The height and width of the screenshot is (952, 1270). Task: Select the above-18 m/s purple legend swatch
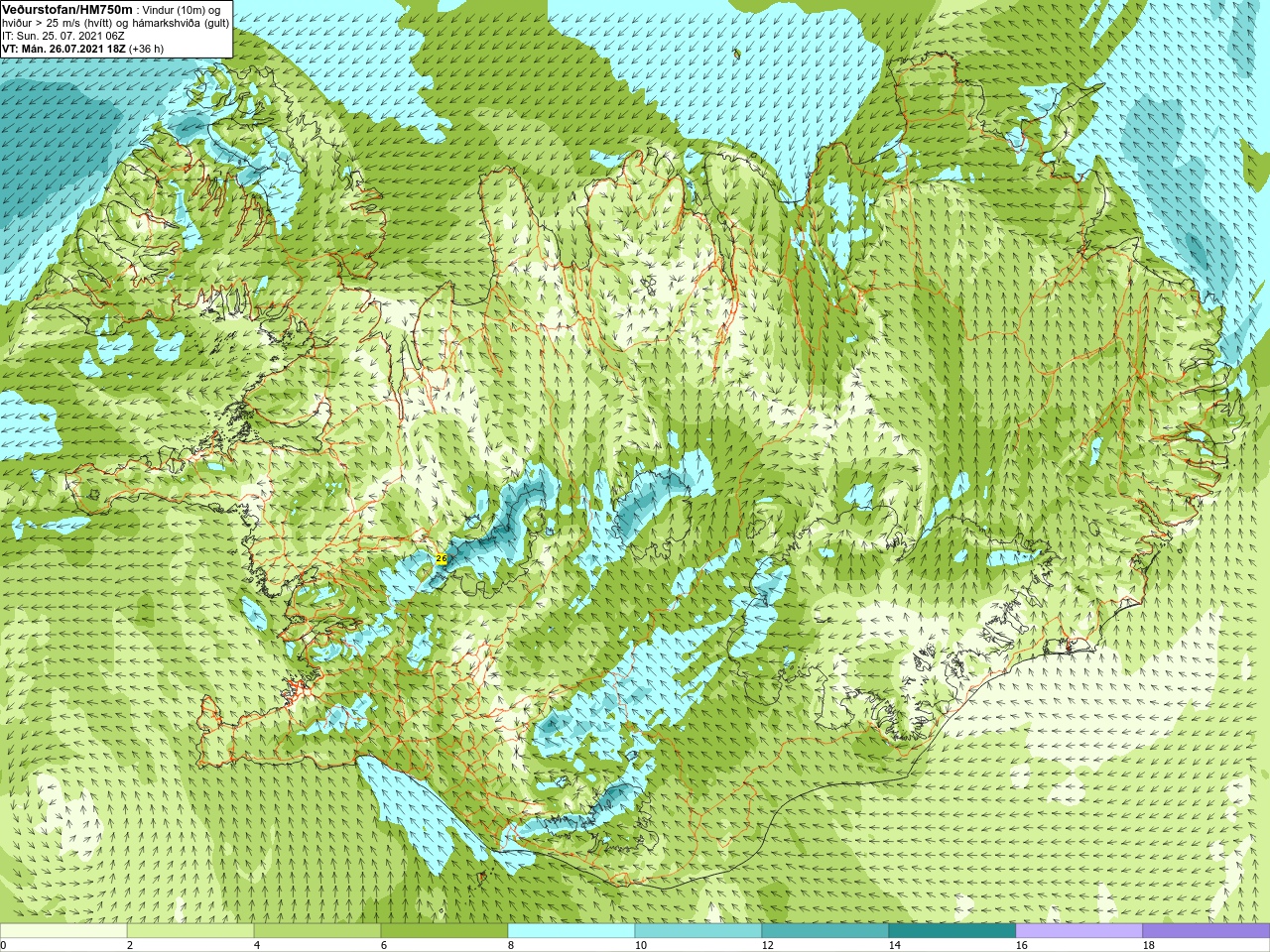click(x=1206, y=931)
